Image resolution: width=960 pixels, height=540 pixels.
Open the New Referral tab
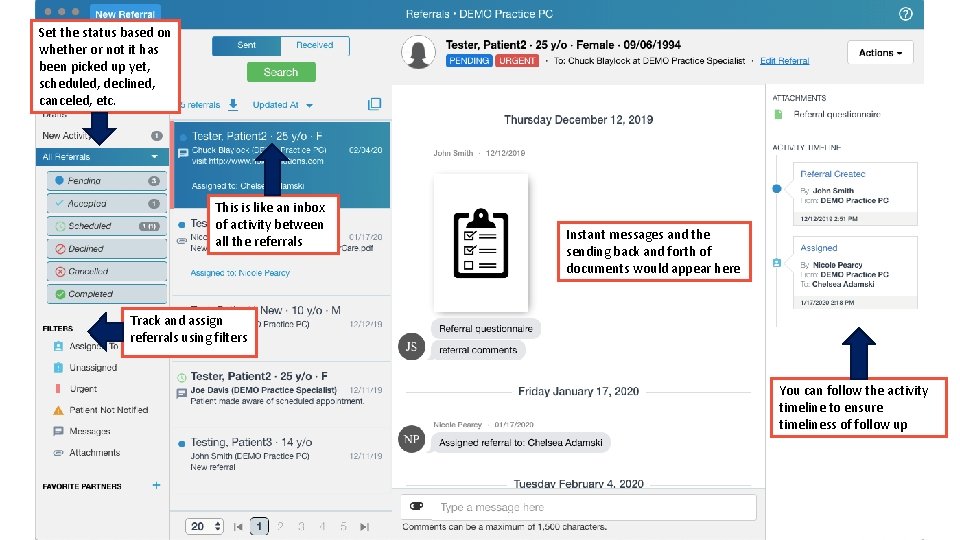click(x=125, y=14)
